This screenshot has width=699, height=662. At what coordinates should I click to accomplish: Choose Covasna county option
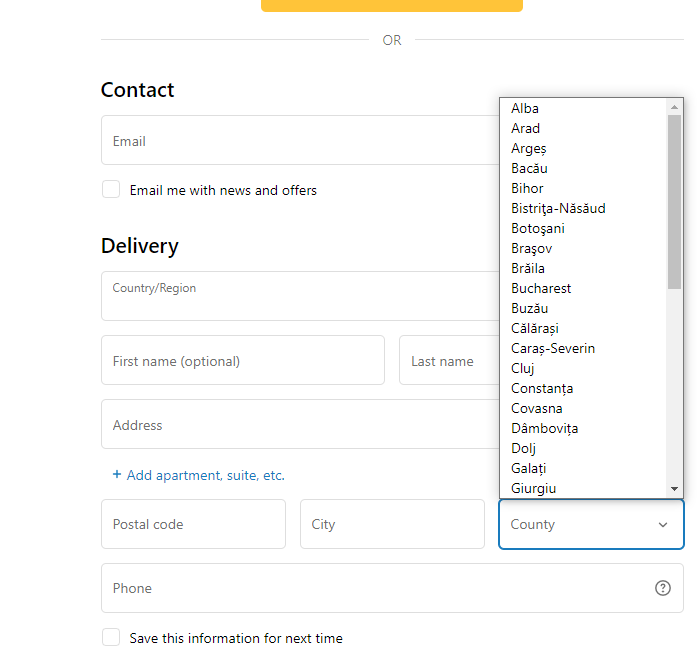pos(583,408)
